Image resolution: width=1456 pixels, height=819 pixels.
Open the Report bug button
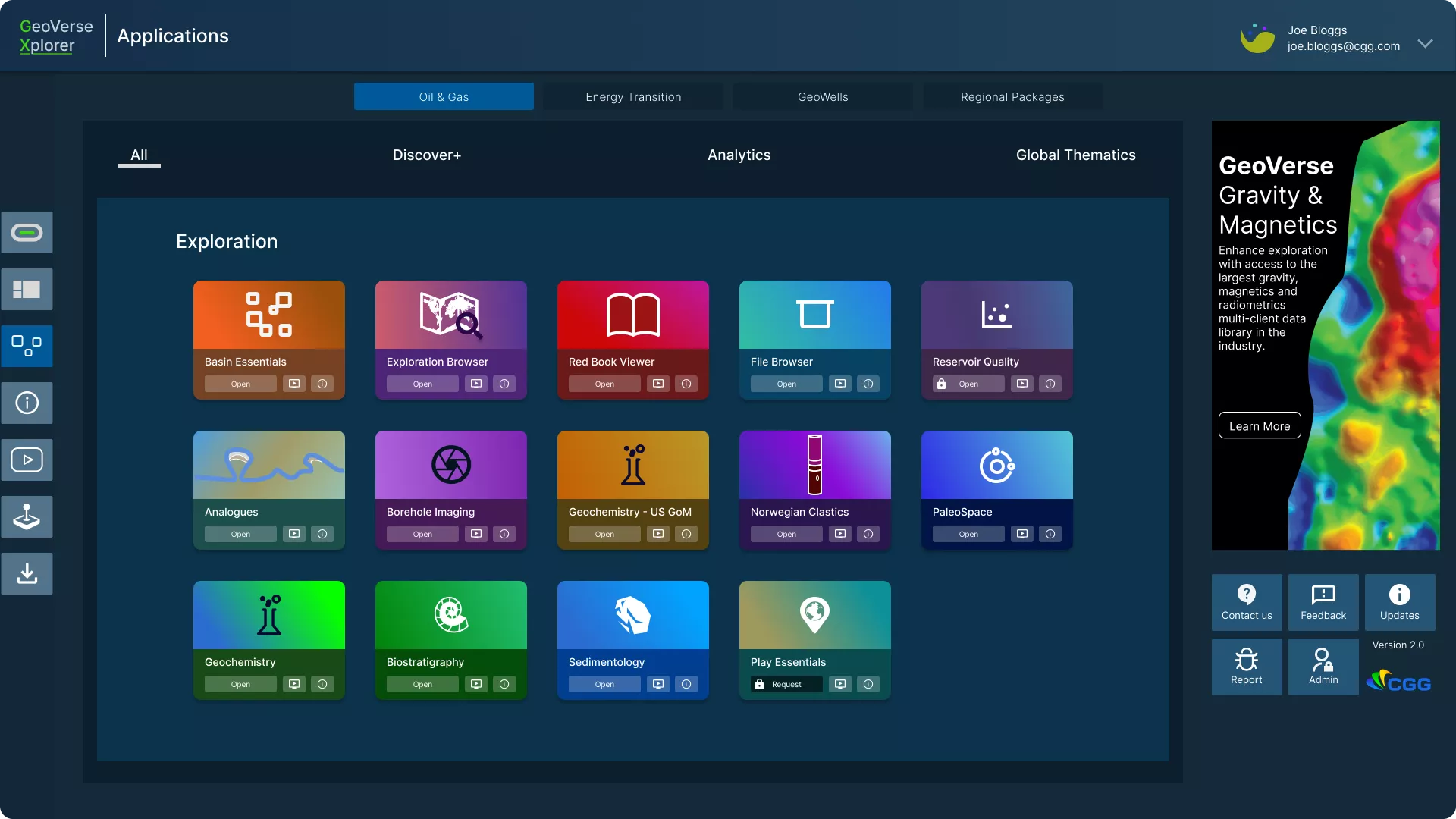point(1246,667)
